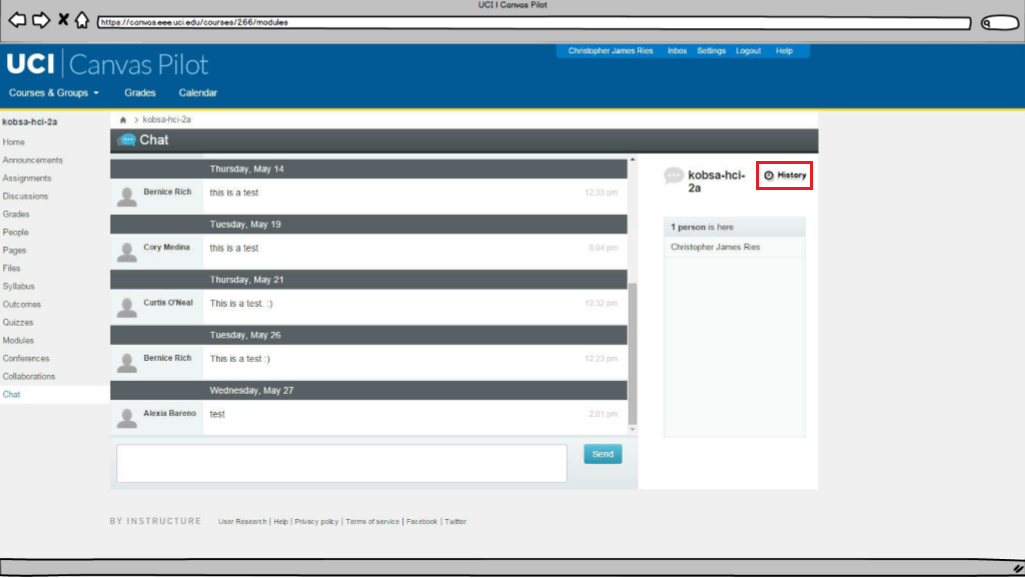Click Alexia Bareno's avatar icon
Image resolution: width=1025 pixels, height=578 pixels.
pyautogui.click(x=127, y=417)
